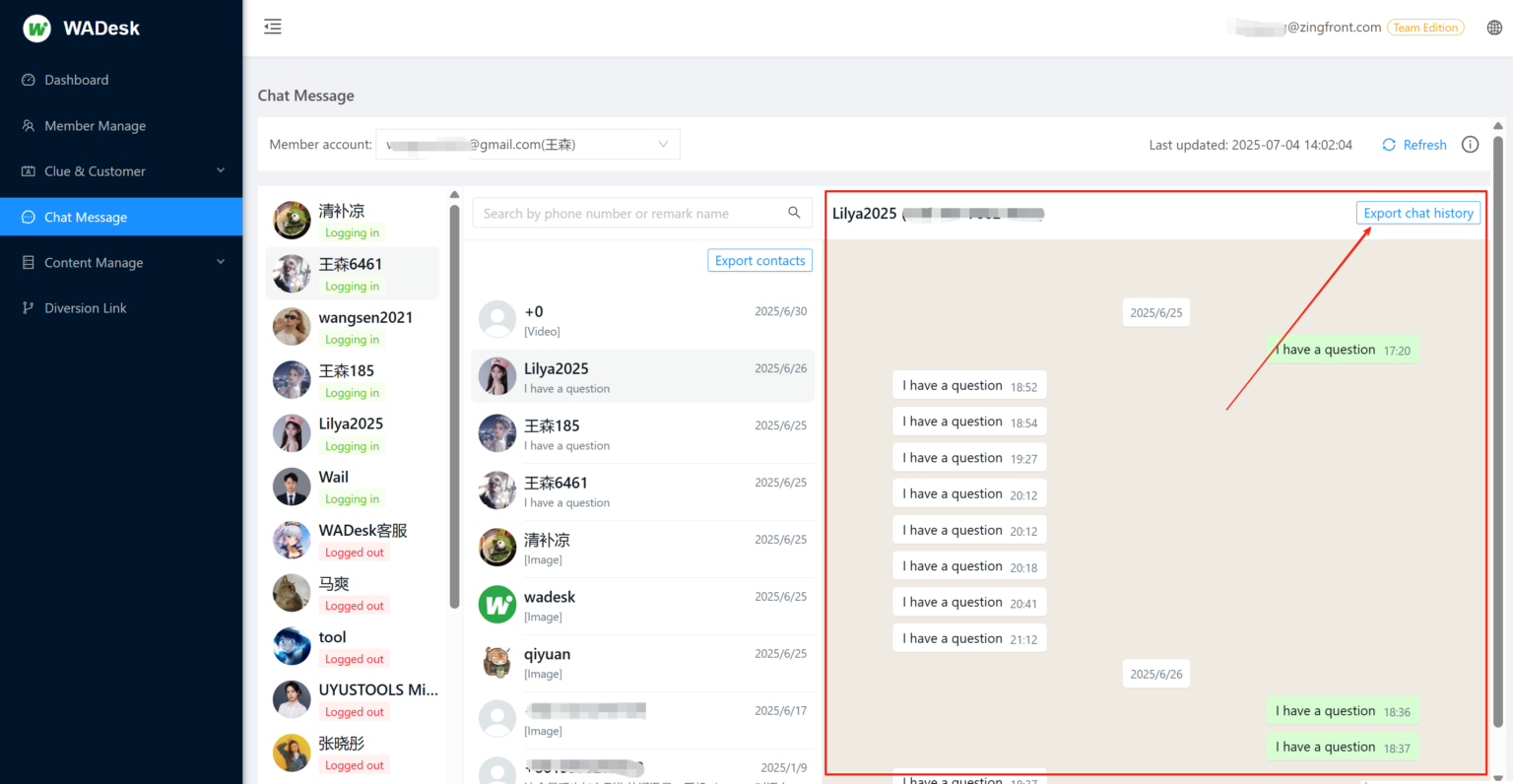Viewport: 1513px width, 784px height.
Task: Click the Refresh link
Action: tap(1414, 145)
